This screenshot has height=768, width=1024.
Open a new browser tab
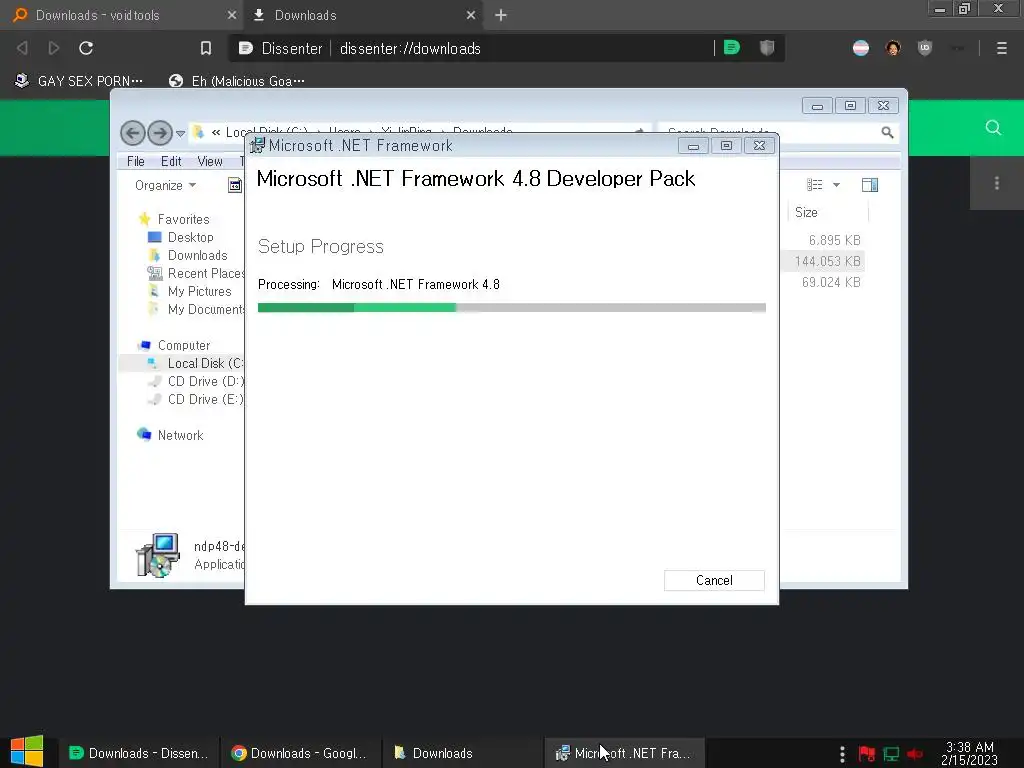coord(501,15)
